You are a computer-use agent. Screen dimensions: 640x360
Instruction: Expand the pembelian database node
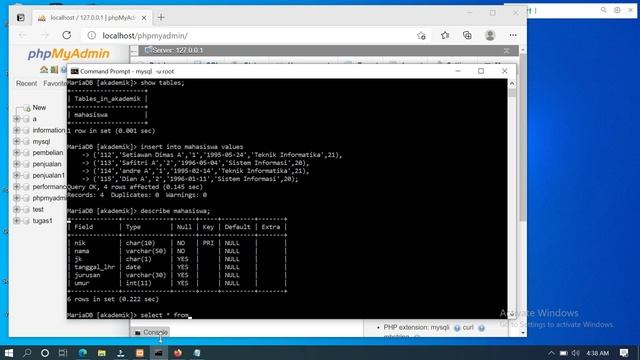point(17,153)
